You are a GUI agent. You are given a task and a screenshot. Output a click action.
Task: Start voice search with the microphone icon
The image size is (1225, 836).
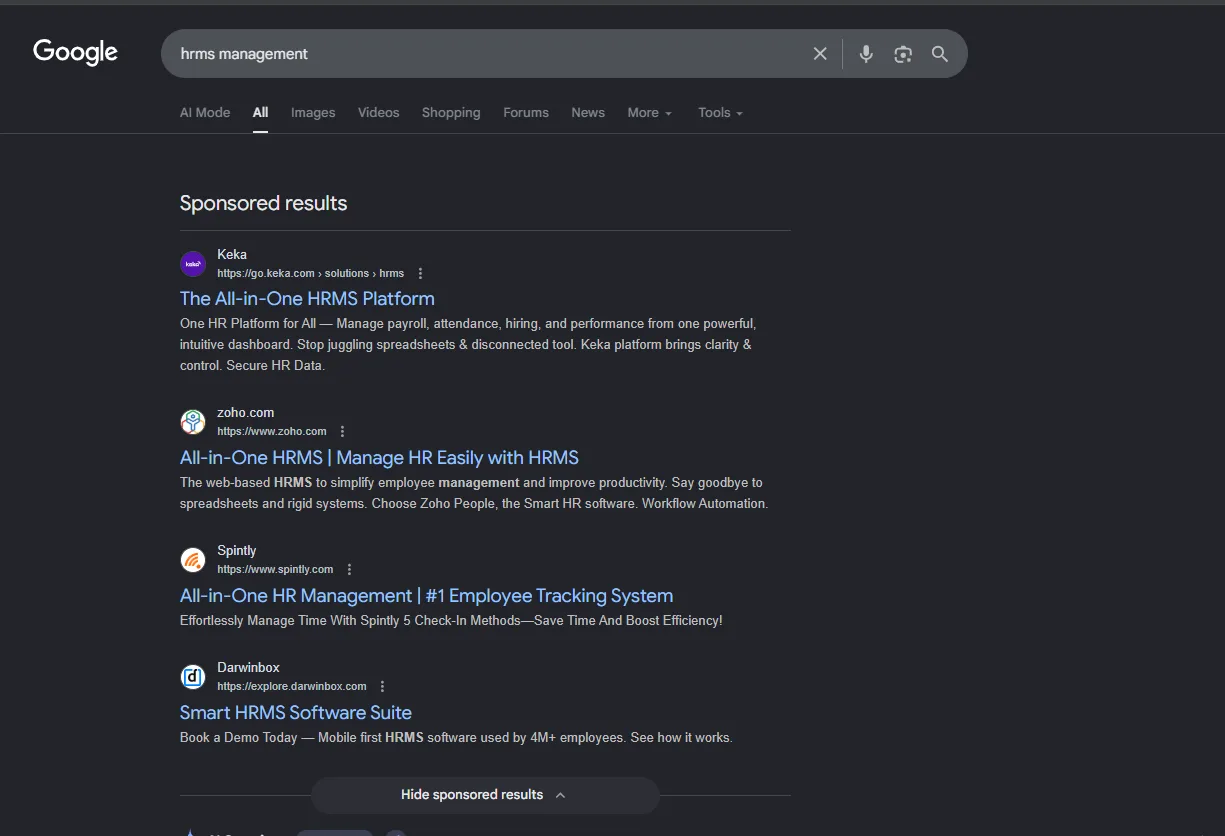[866, 54]
